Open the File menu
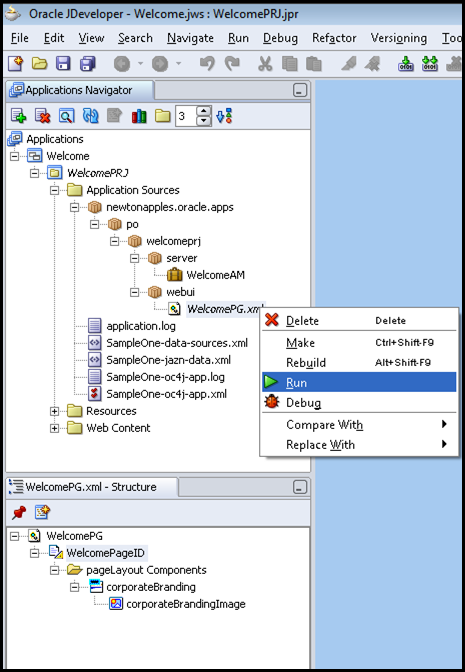Viewport: 465px width, 672px height. 20,38
